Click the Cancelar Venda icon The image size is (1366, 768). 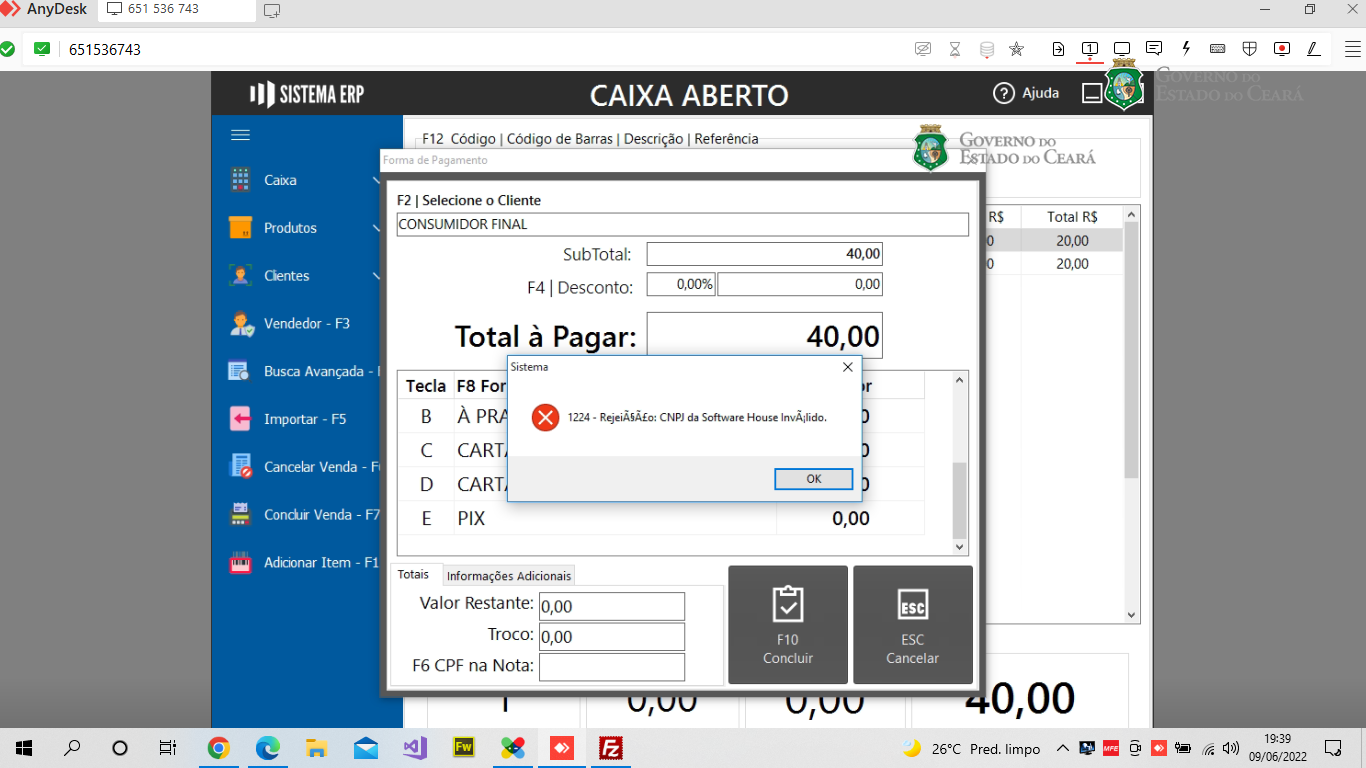240,467
